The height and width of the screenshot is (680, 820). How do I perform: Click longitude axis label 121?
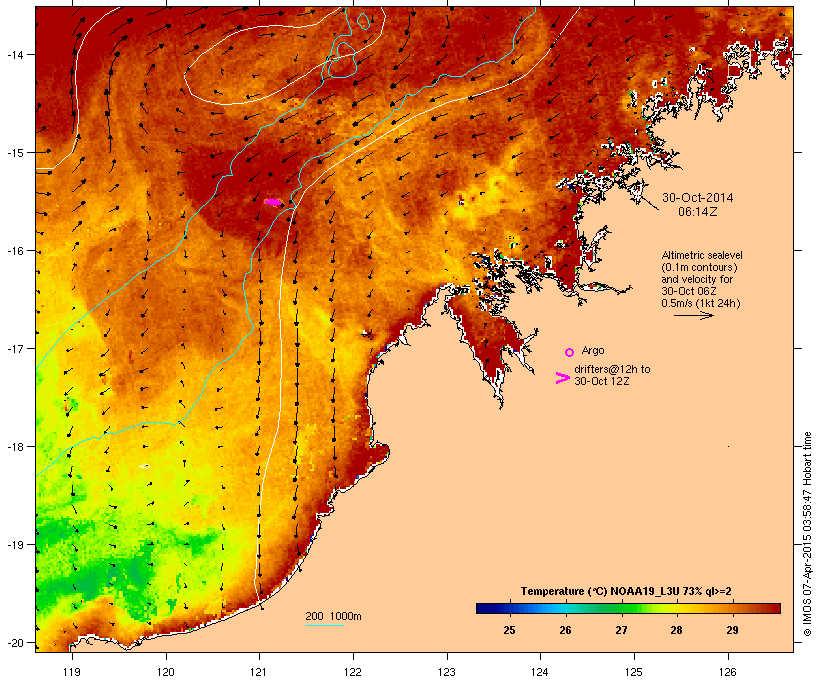[259, 672]
